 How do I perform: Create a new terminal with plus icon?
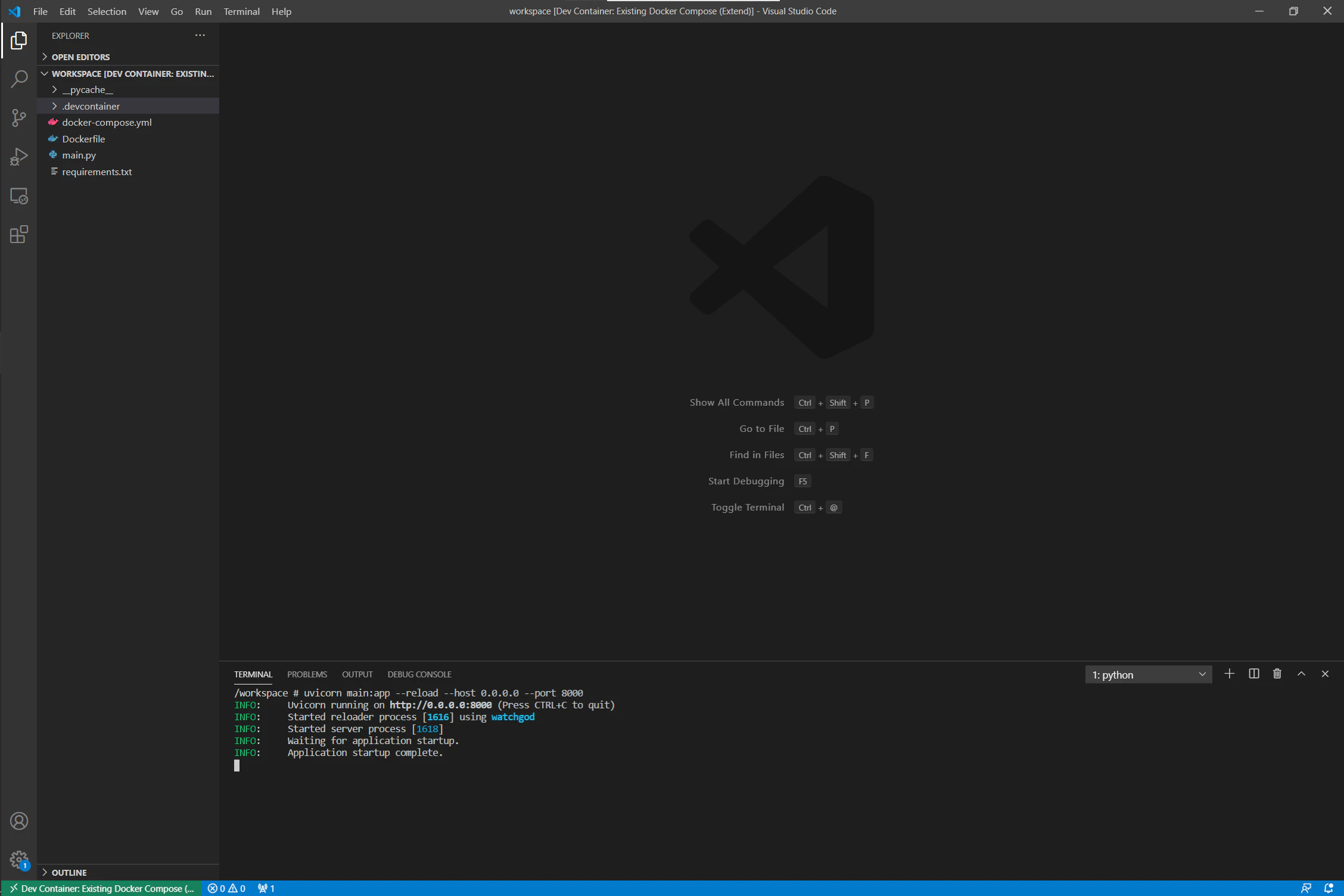pyautogui.click(x=1229, y=674)
